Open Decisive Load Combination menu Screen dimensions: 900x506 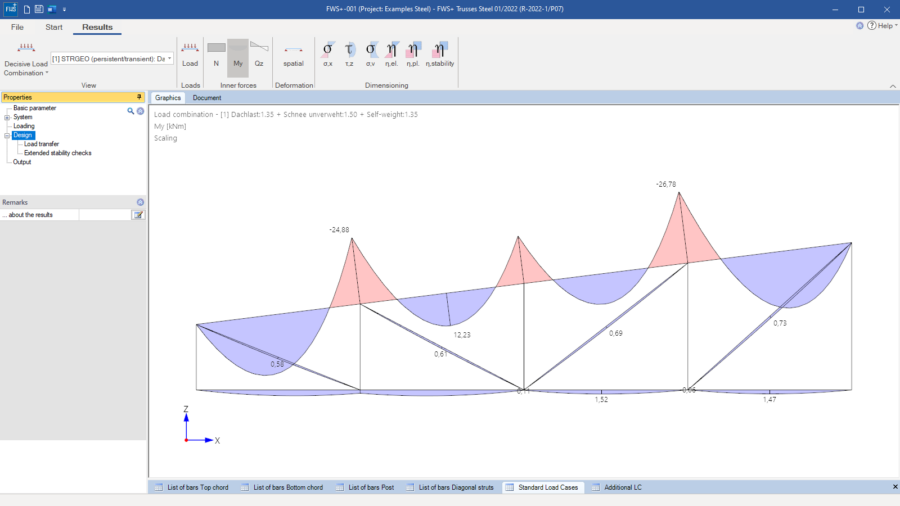(26, 59)
